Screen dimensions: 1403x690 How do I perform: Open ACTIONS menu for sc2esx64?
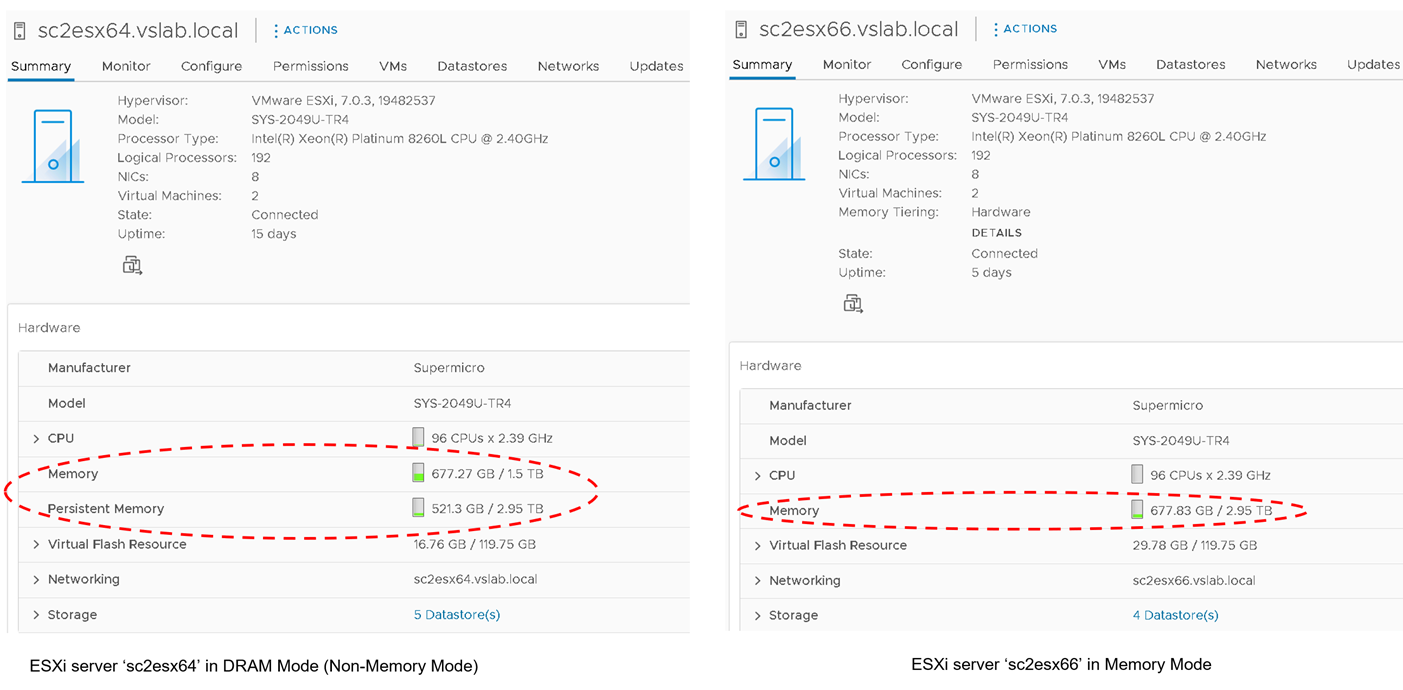[305, 31]
